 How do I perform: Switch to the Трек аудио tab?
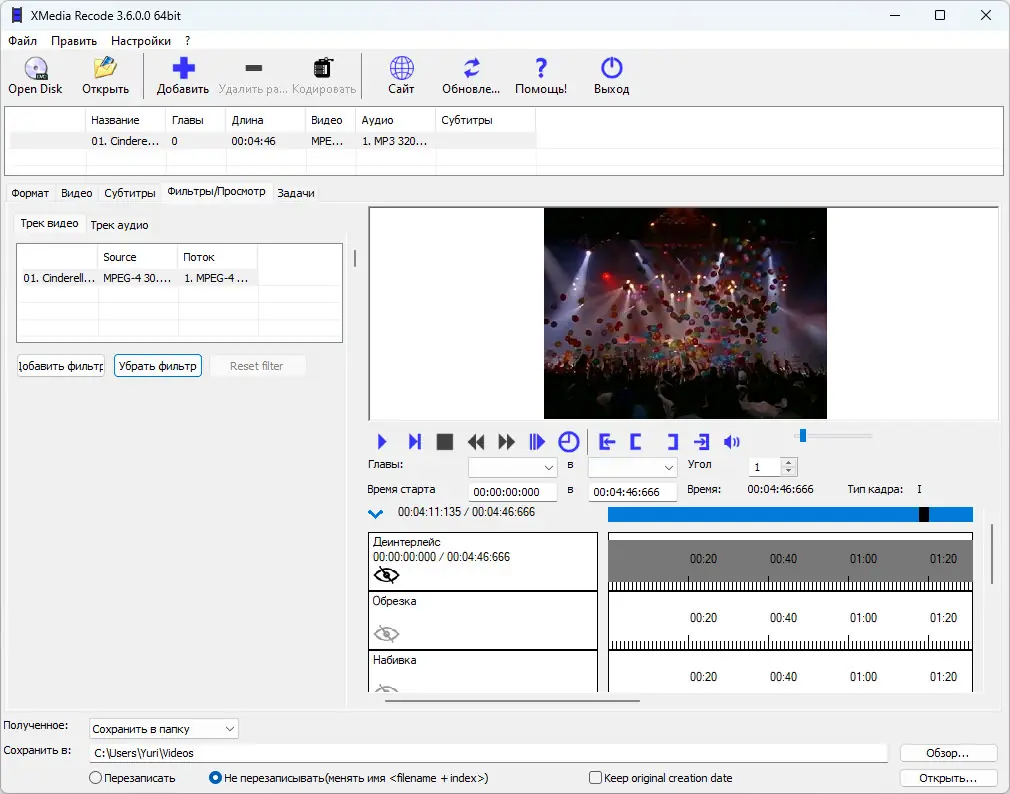[x=119, y=225]
